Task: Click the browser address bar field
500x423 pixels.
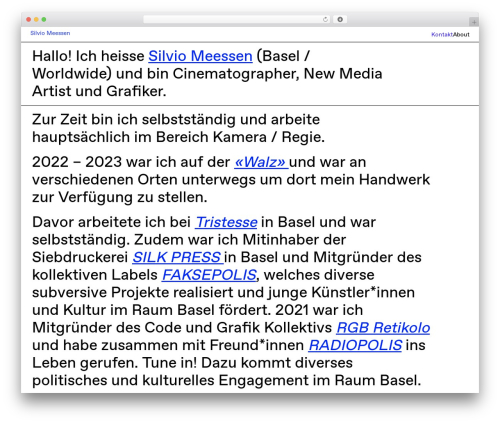Action: click(x=237, y=19)
